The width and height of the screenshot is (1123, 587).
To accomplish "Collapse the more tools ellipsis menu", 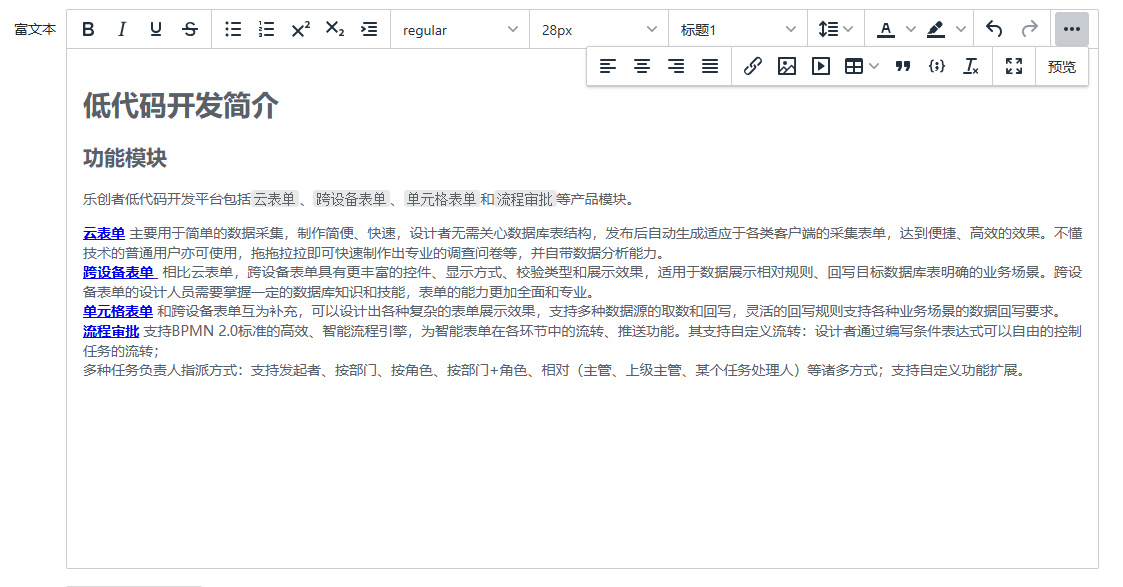I will (1072, 30).
